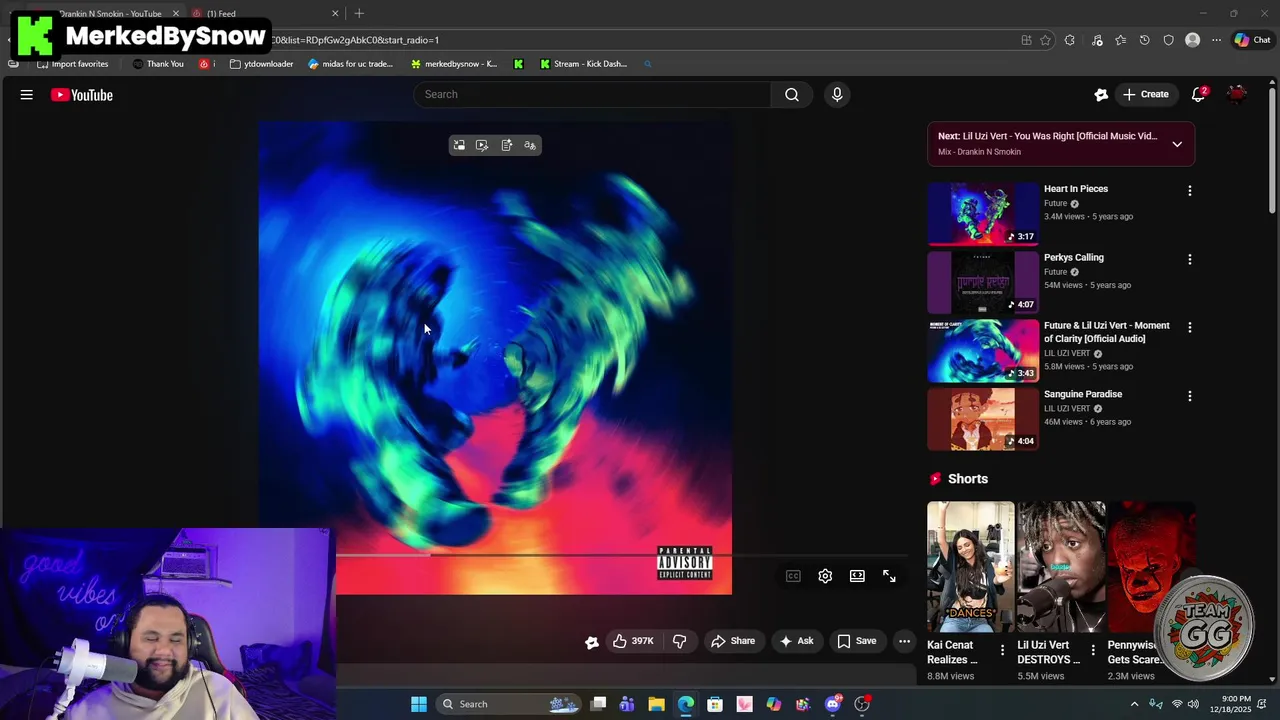Open Windows Start menu
The height and width of the screenshot is (720, 1280).
tap(419, 704)
